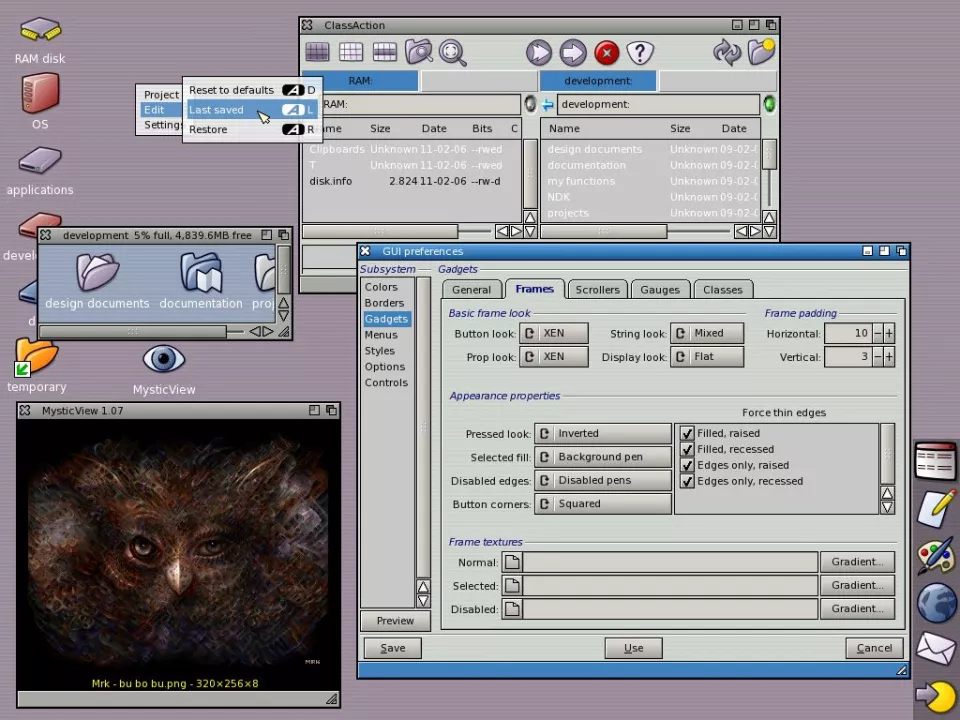Click the red delete icon in ClassAction toolbar
The width and height of the screenshot is (960, 720).
(x=606, y=53)
